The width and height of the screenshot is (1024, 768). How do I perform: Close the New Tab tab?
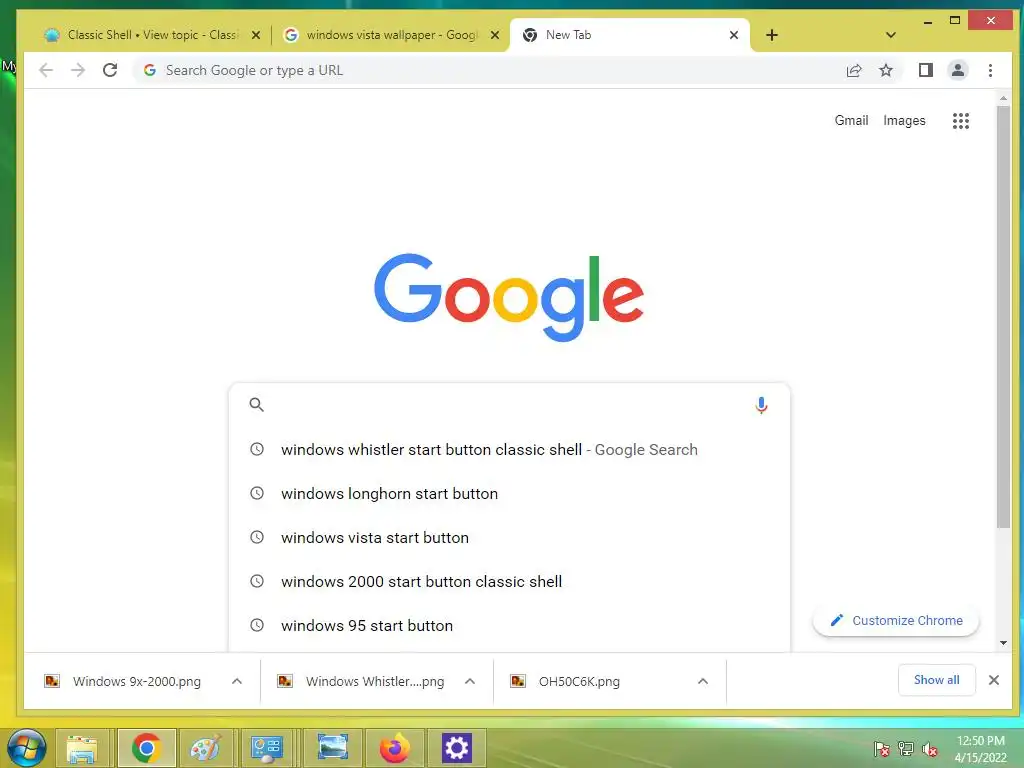tap(733, 35)
